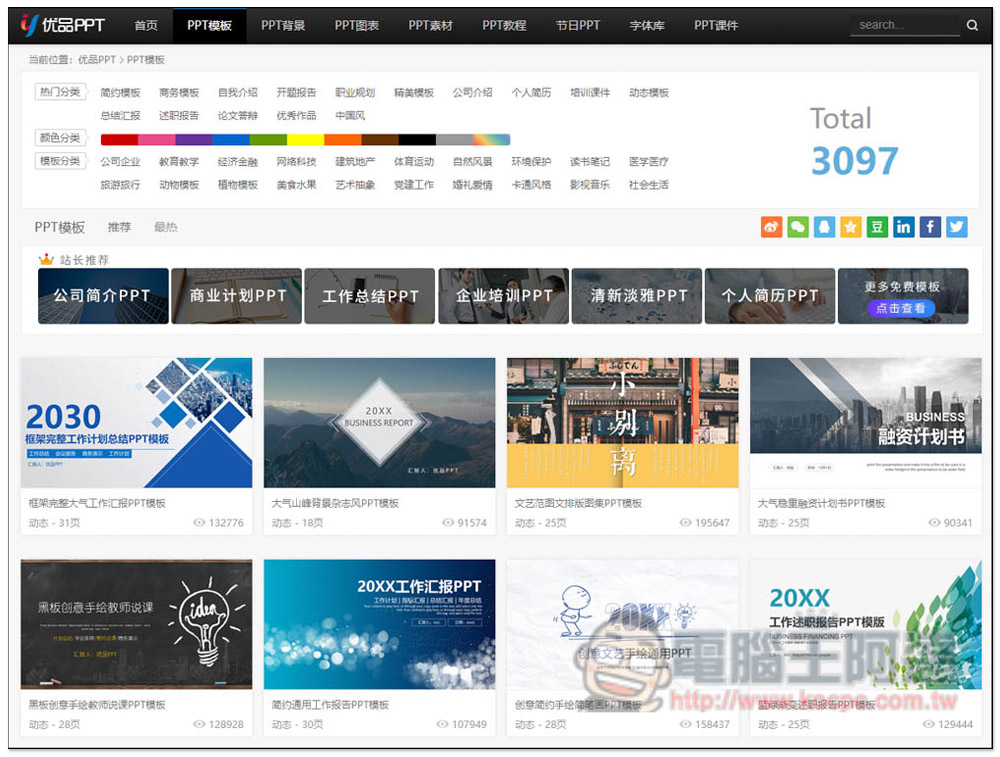1000x757 pixels.
Task: Click the 中国风 category link
Action: 350,116
